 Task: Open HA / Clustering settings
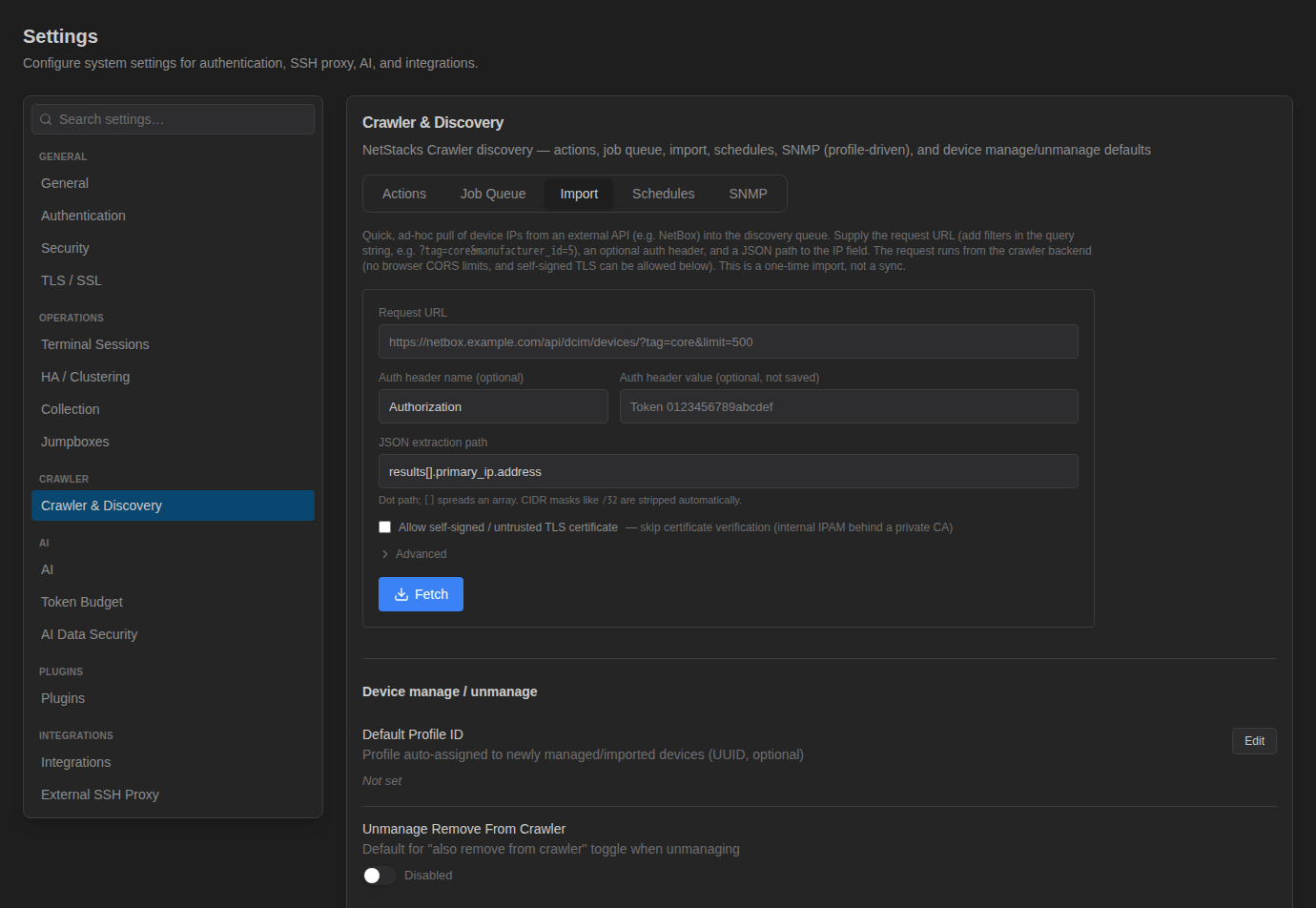(x=173, y=377)
